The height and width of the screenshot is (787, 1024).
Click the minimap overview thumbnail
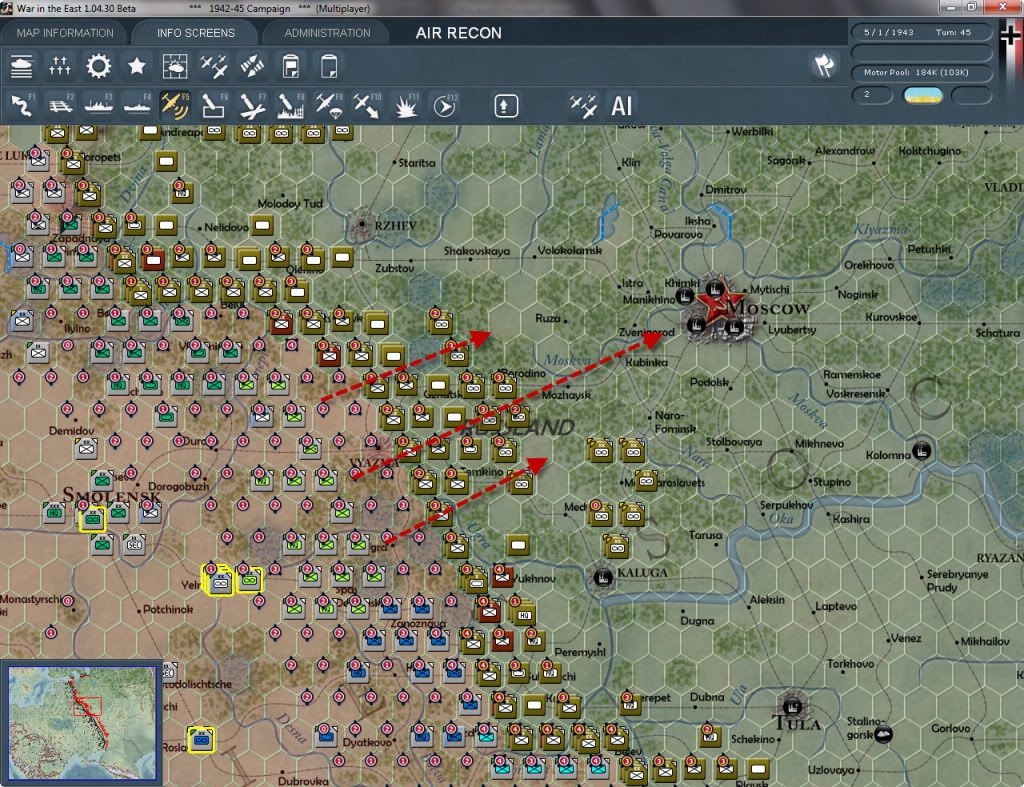click(x=82, y=722)
